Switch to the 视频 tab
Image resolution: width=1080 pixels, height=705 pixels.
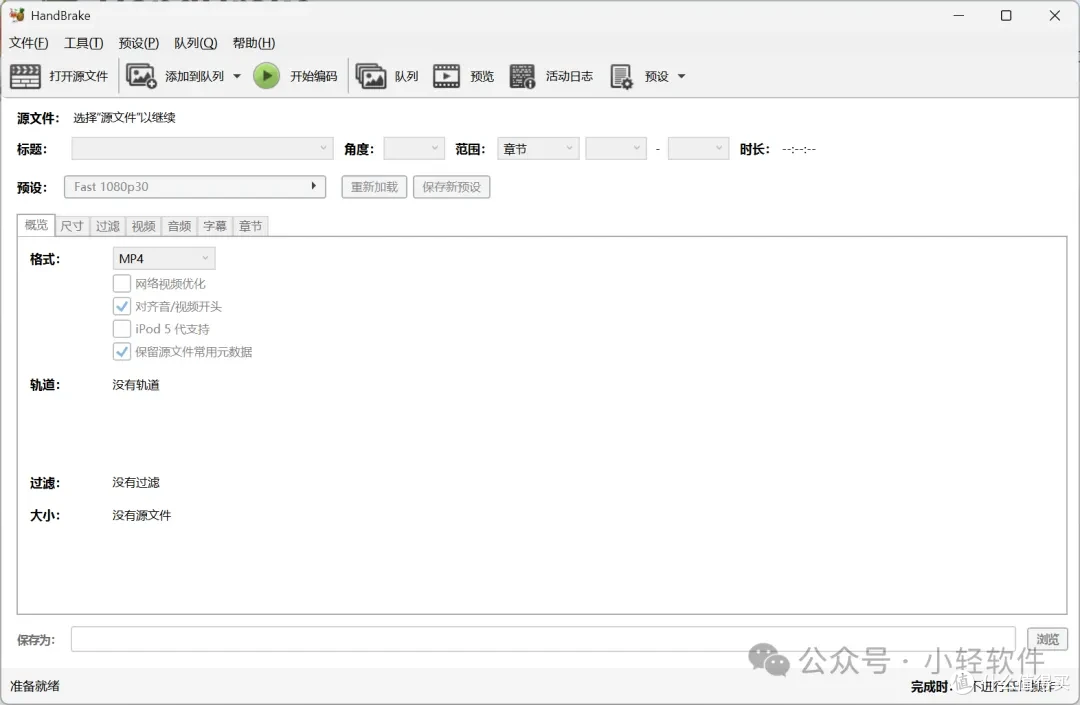[143, 226]
